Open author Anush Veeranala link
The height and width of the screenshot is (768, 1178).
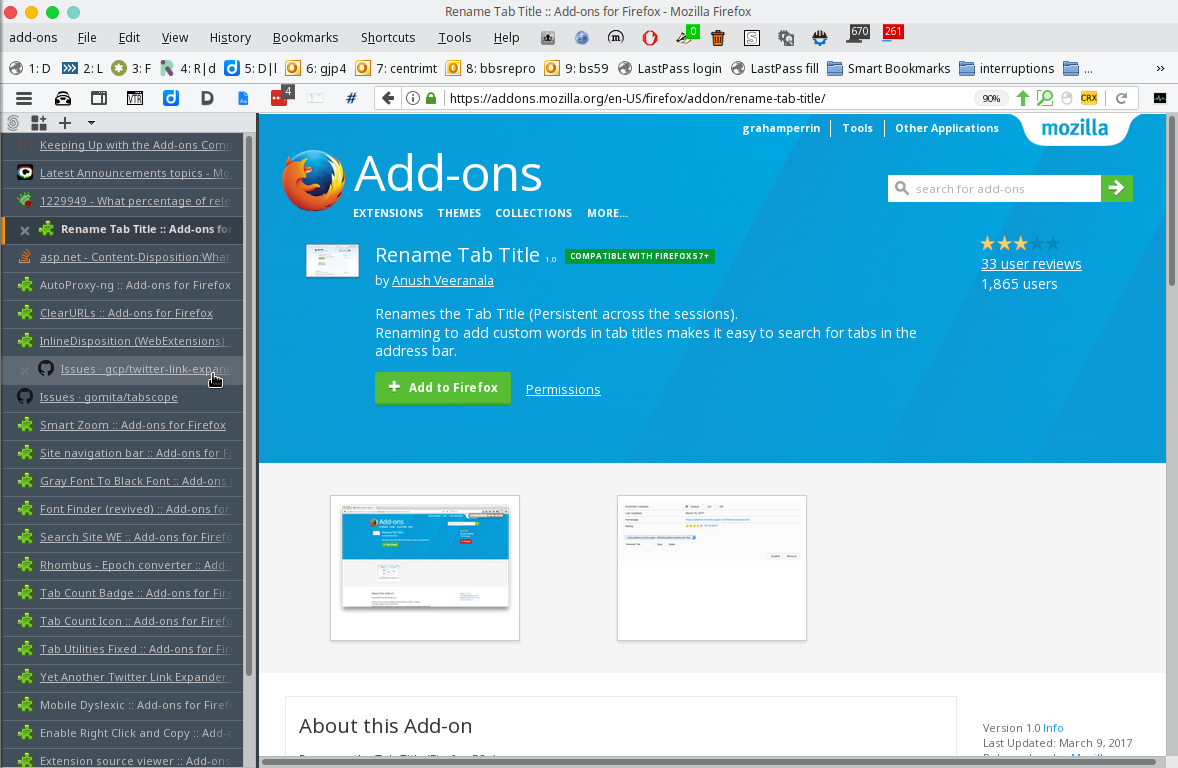443,280
